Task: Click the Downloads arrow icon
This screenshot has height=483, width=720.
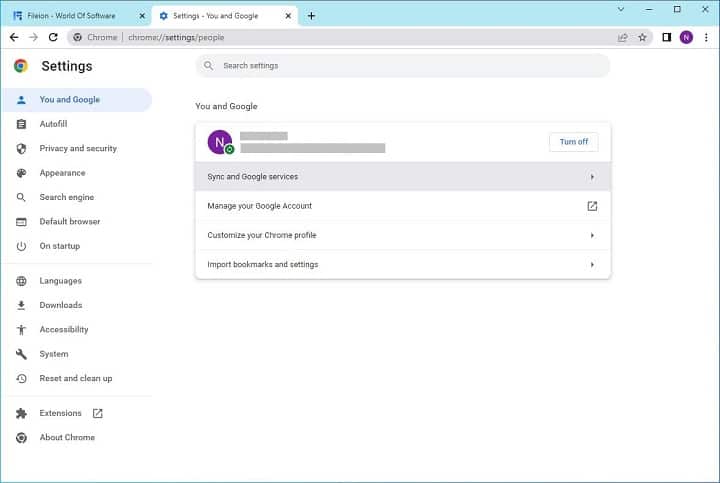Action: 21,305
